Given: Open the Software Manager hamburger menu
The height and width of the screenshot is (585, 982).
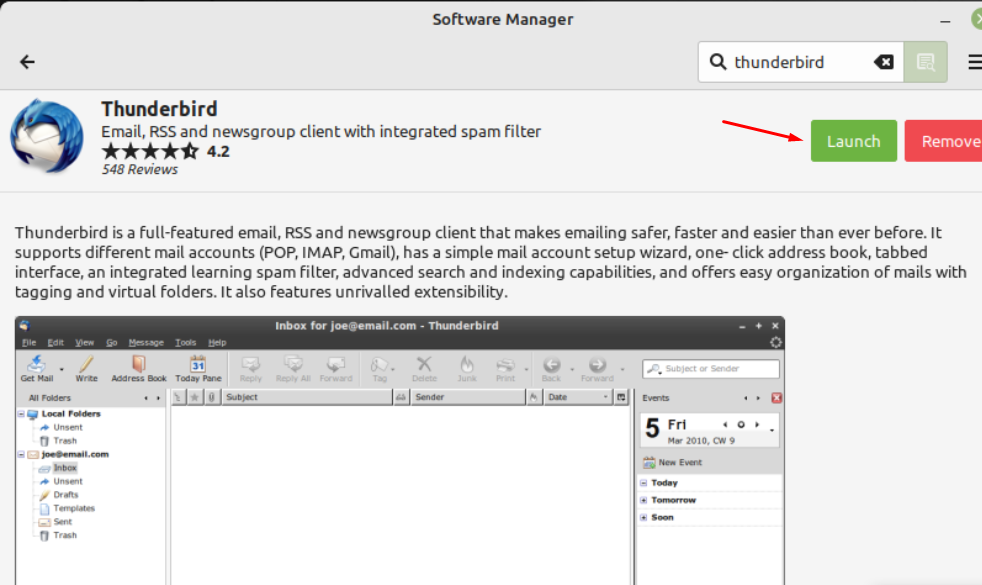Looking at the screenshot, I should 974,62.
